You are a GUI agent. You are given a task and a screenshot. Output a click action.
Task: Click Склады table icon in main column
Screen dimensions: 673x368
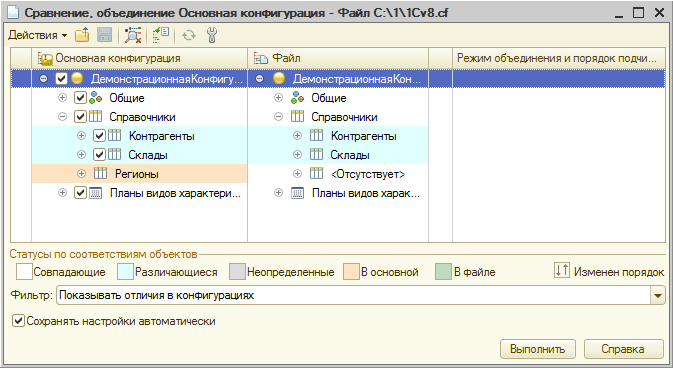pyautogui.click(x=115, y=155)
